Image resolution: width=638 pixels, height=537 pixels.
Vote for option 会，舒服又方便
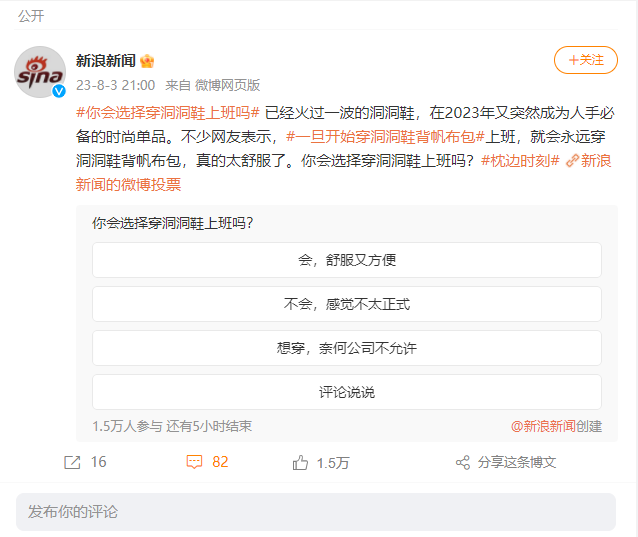pyautogui.click(x=346, y=260)
